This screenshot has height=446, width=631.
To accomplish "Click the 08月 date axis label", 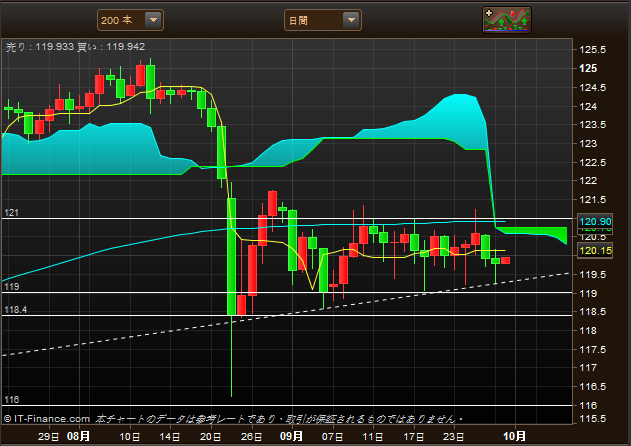I will (x=78, y=436).
